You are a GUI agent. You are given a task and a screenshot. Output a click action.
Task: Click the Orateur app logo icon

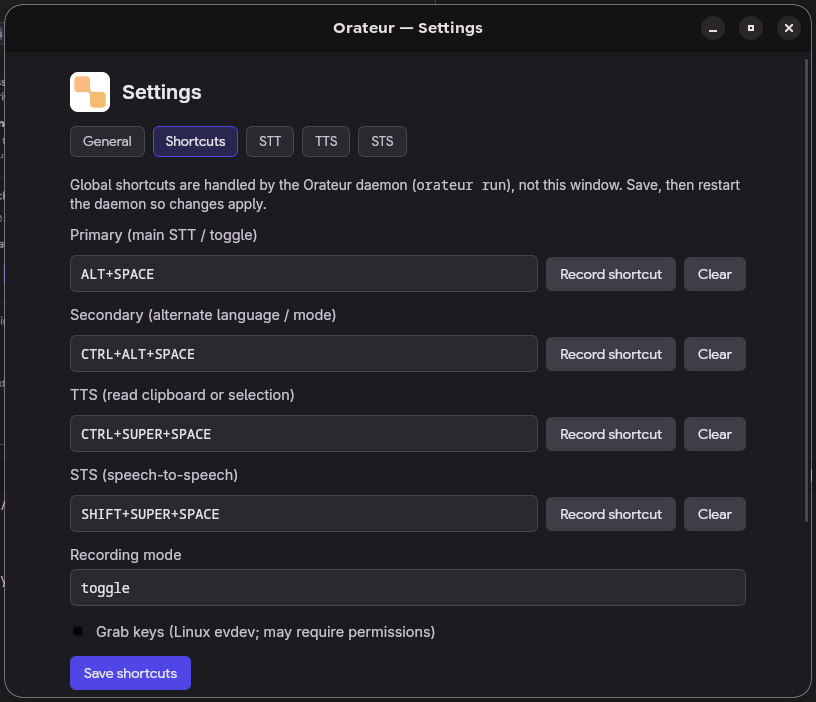(89, 91)
